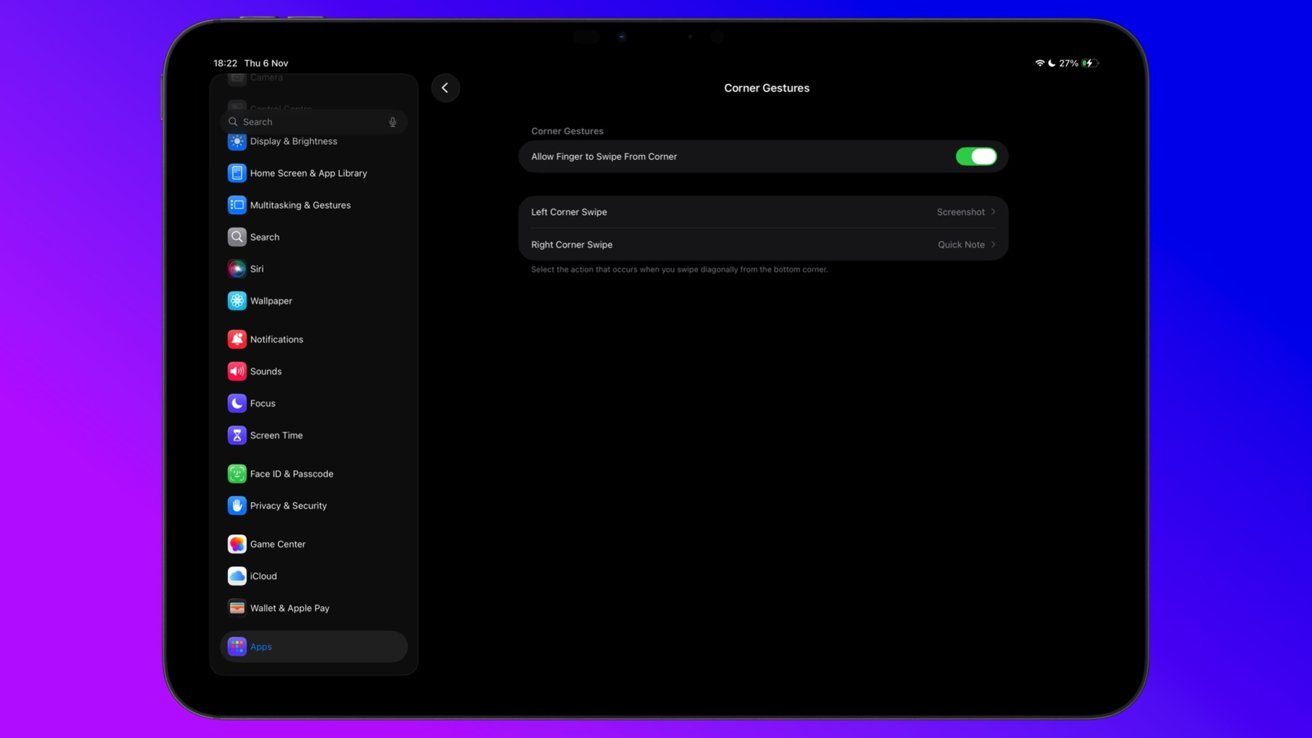
Task: Open Display & Brightness settings
Action: click(x=293, y=141)
